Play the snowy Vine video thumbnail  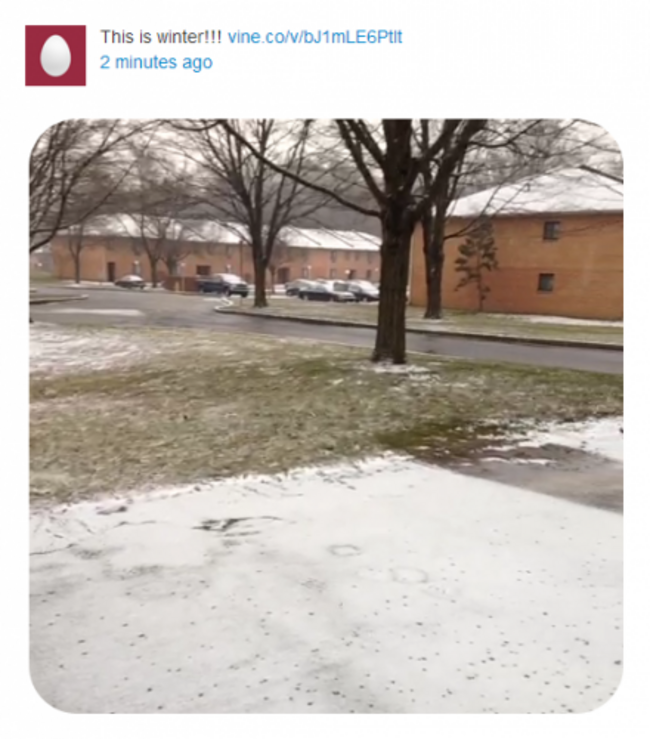(326, 416)
